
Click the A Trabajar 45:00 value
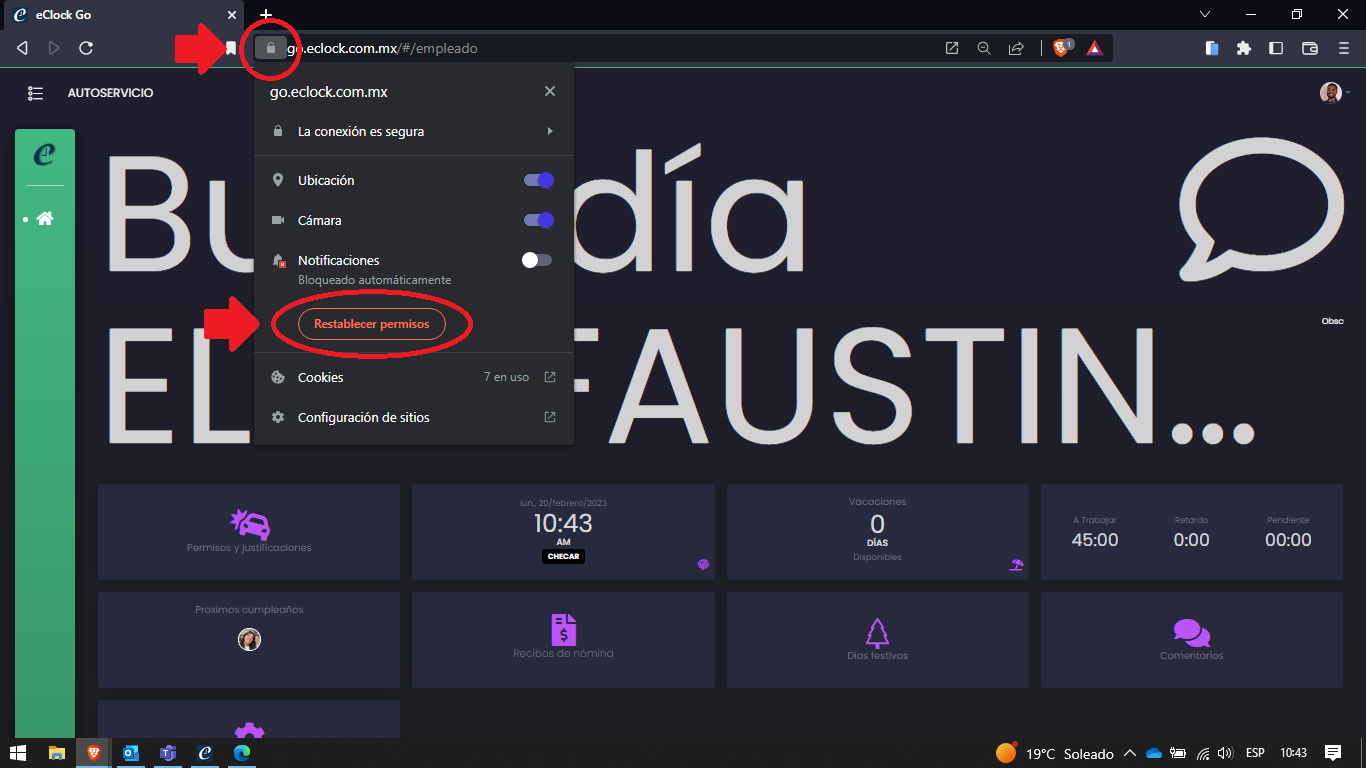(x=1095, y=540)
